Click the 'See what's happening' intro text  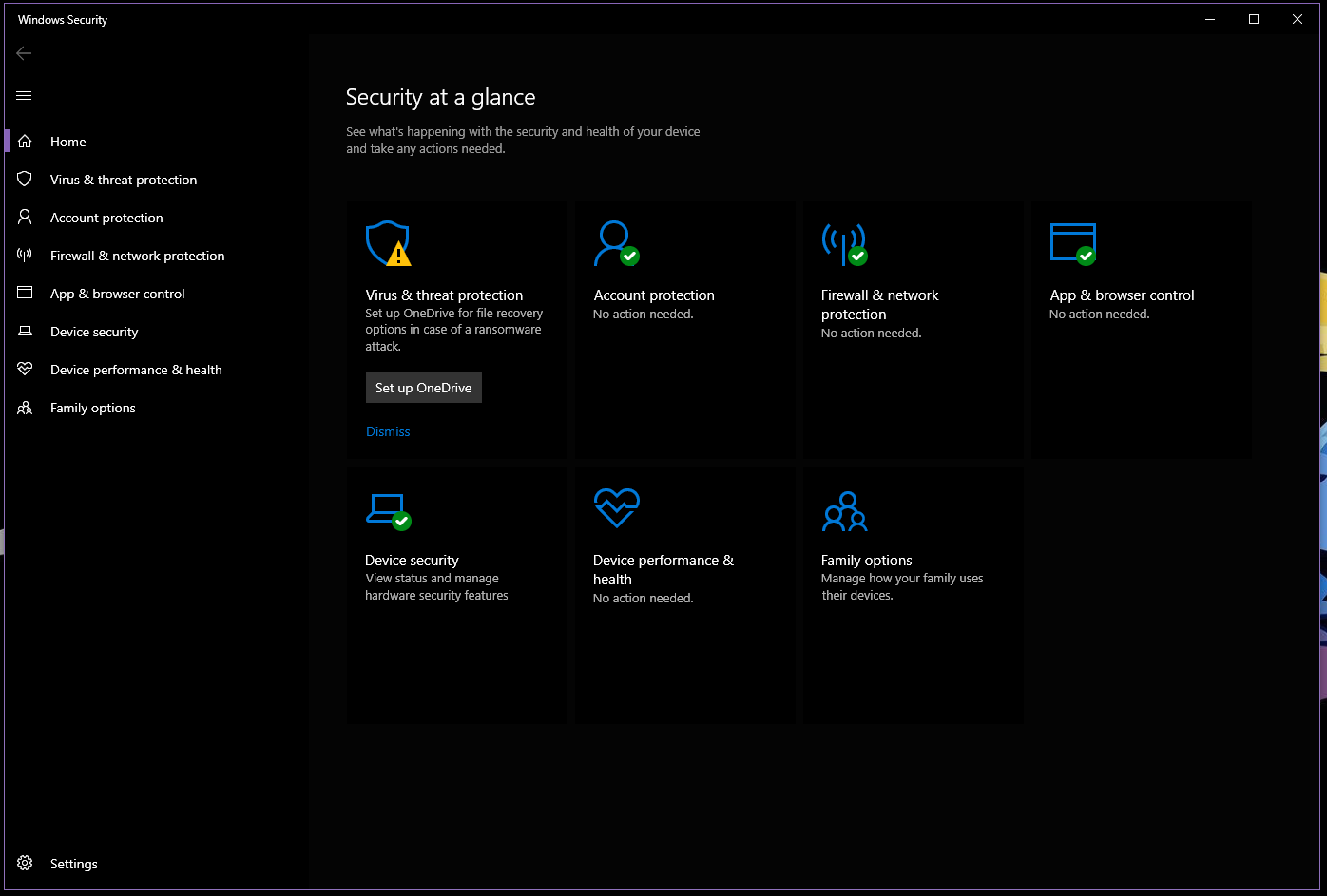pyautogui.click(x=523, y=141)
